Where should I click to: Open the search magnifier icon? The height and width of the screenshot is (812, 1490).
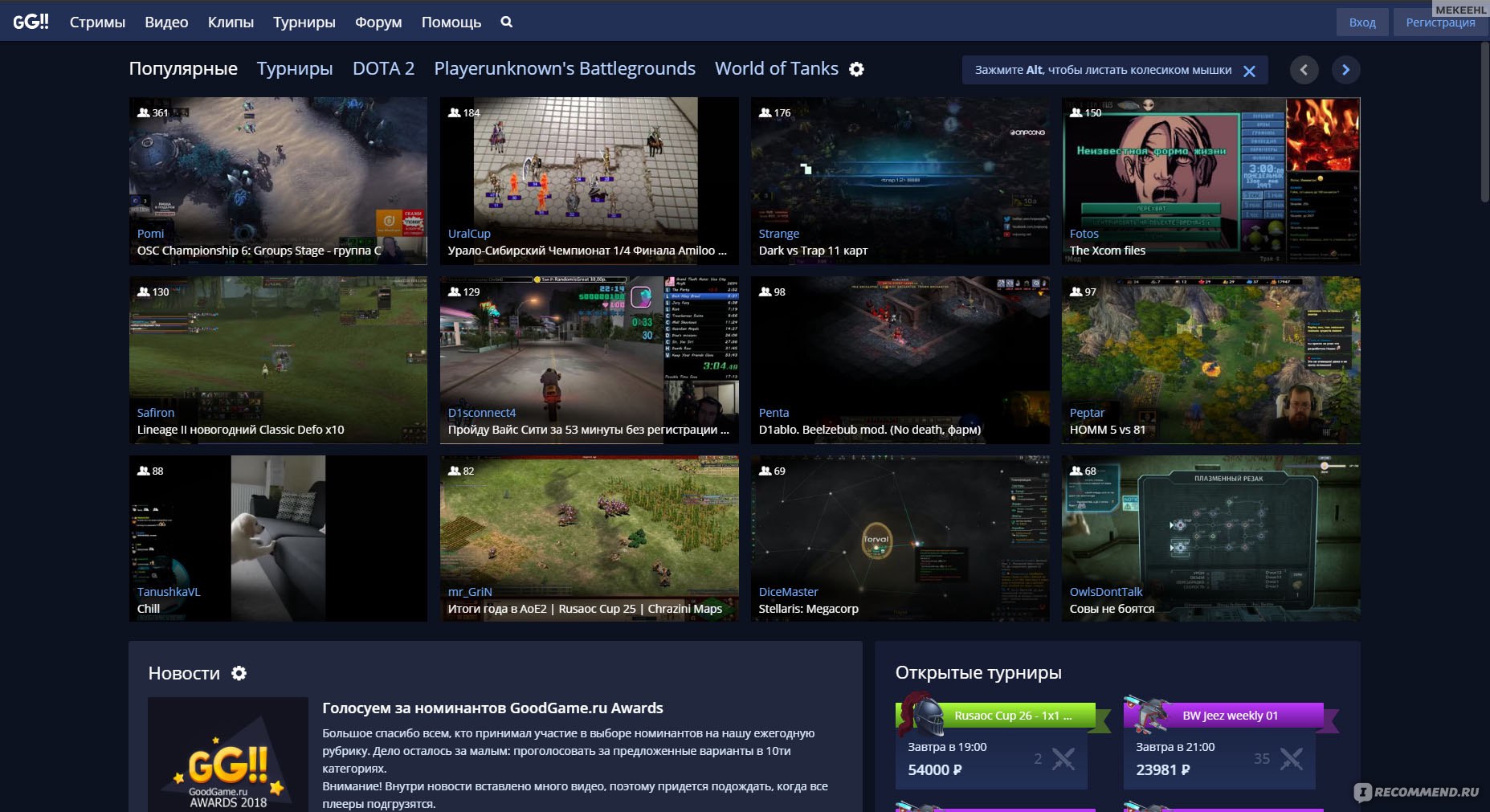506,22
